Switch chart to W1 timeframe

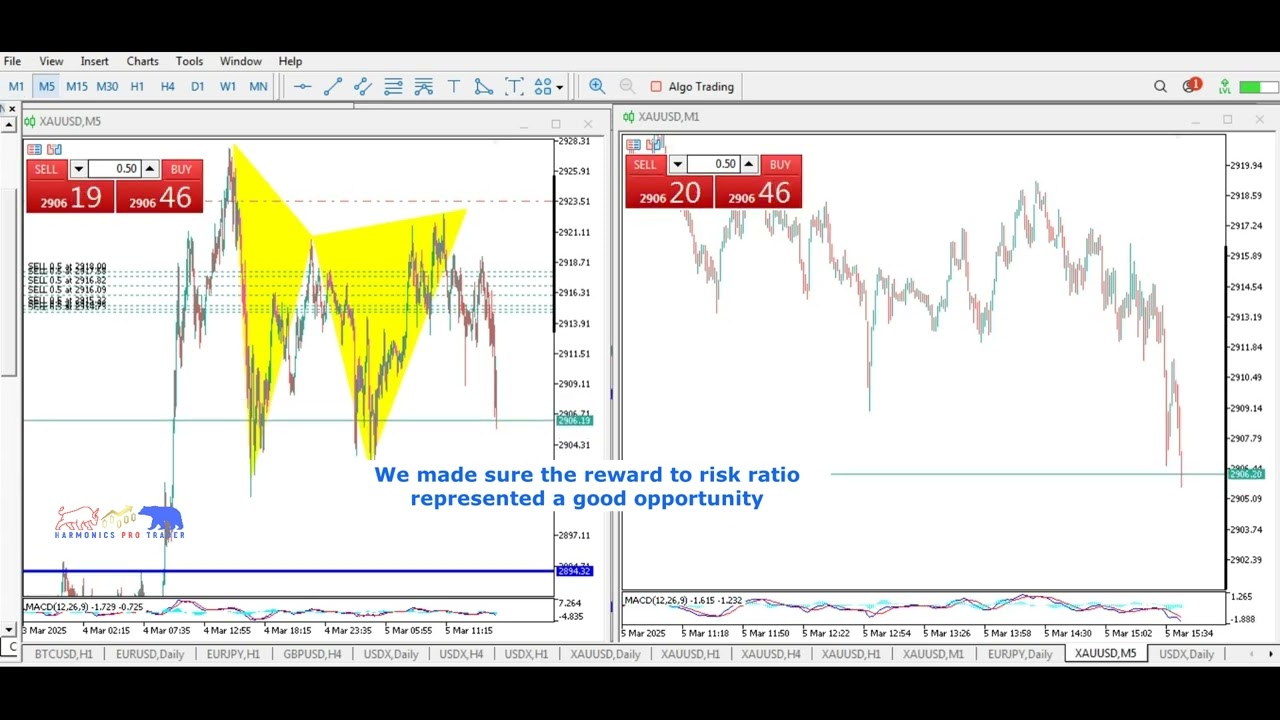coord(228,87)
